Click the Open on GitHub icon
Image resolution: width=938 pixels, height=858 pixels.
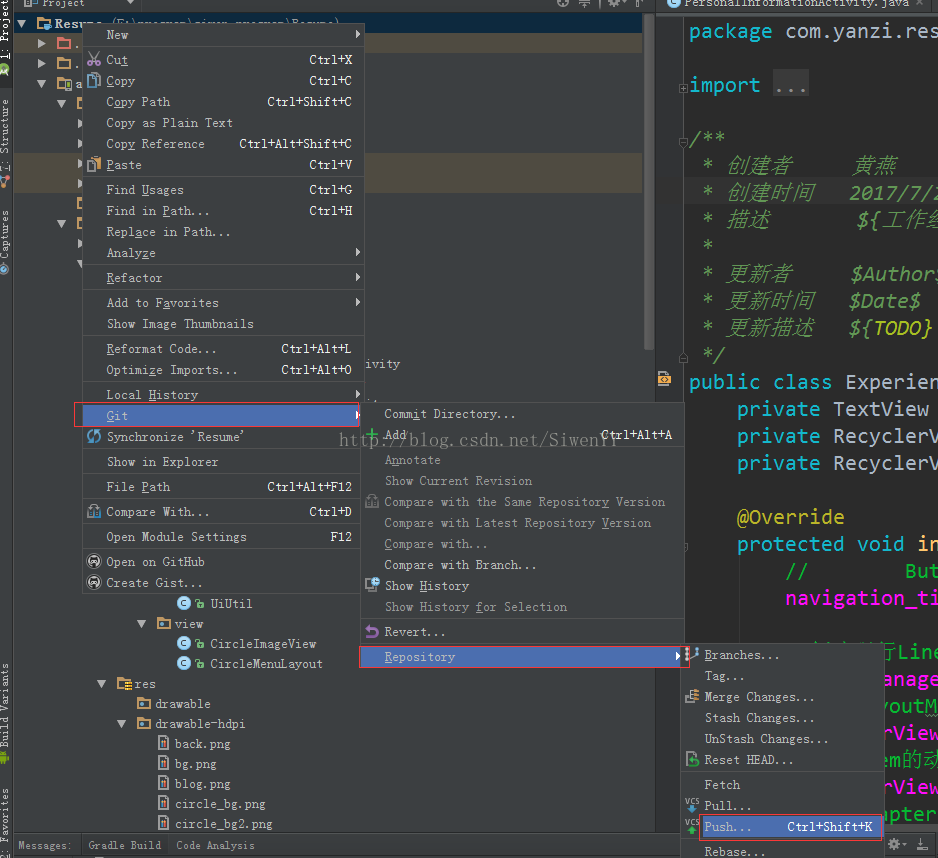tap(94, 561)
